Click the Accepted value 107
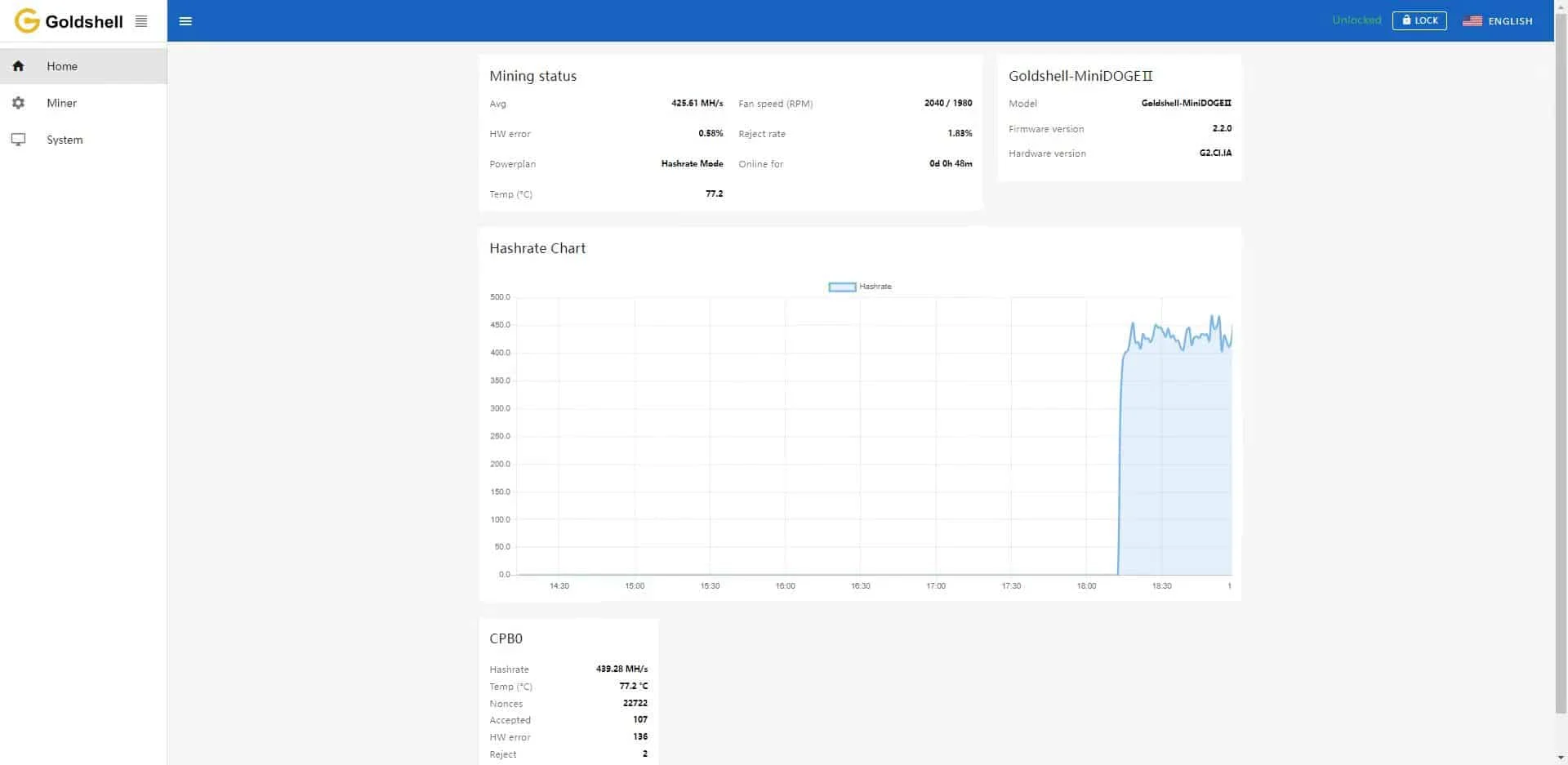1568x765 pixels. (640, 720)
